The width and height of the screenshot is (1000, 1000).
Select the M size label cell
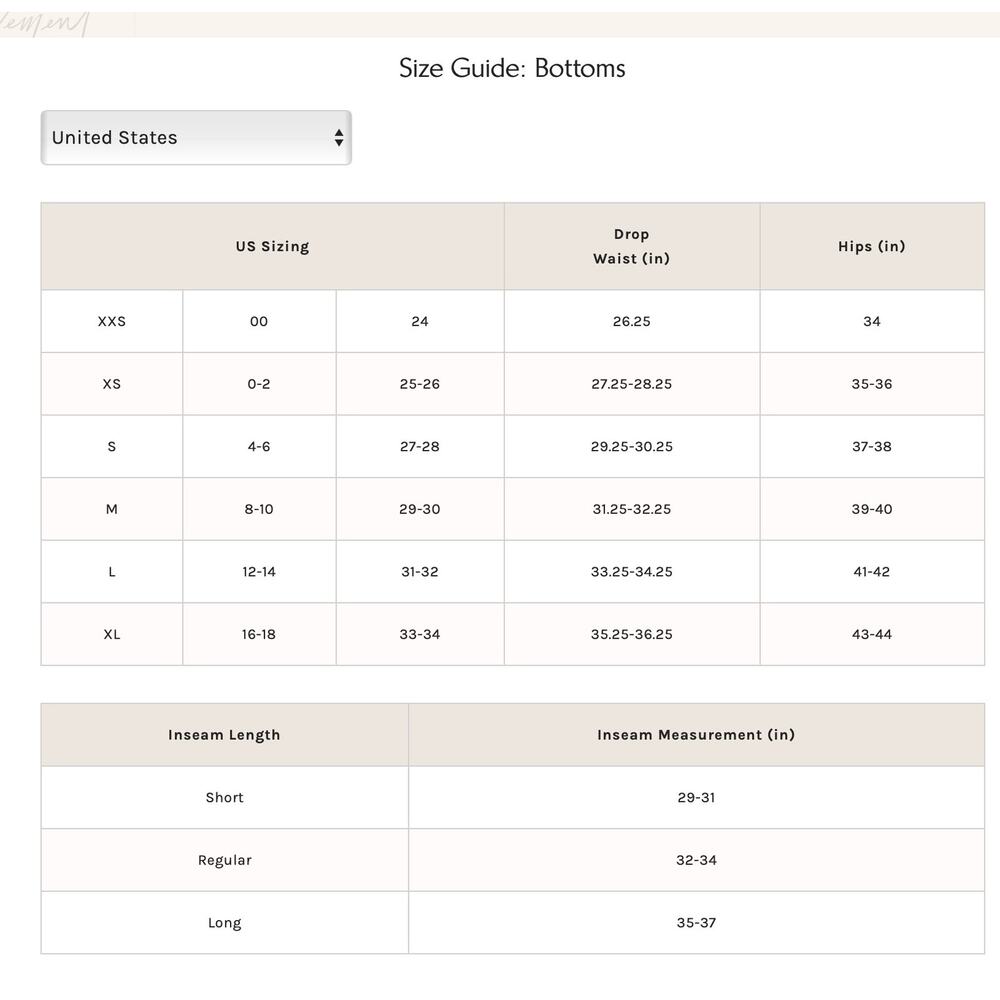(112, 509)
